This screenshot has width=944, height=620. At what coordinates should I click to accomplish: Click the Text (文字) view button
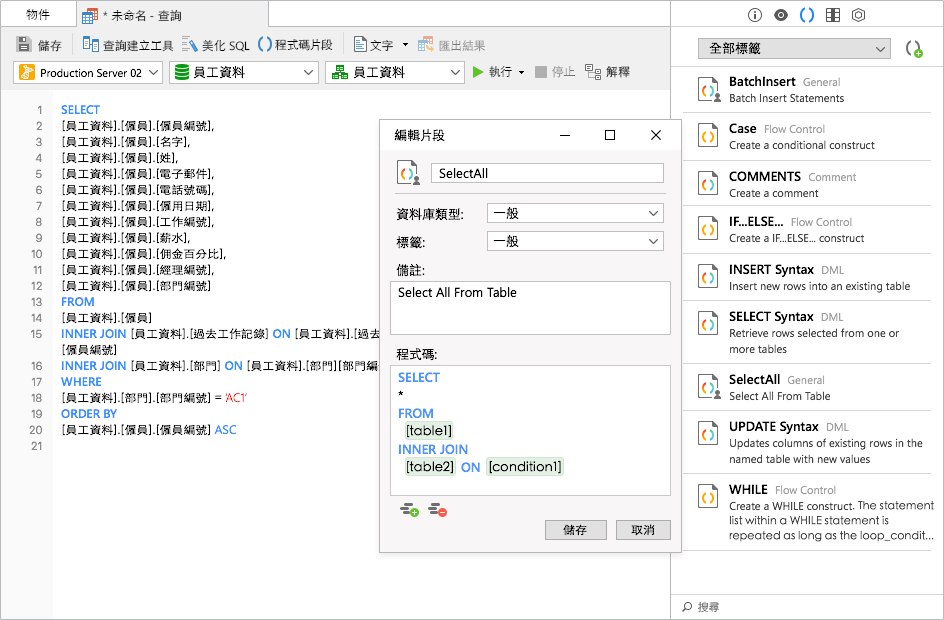coord(373,45)
